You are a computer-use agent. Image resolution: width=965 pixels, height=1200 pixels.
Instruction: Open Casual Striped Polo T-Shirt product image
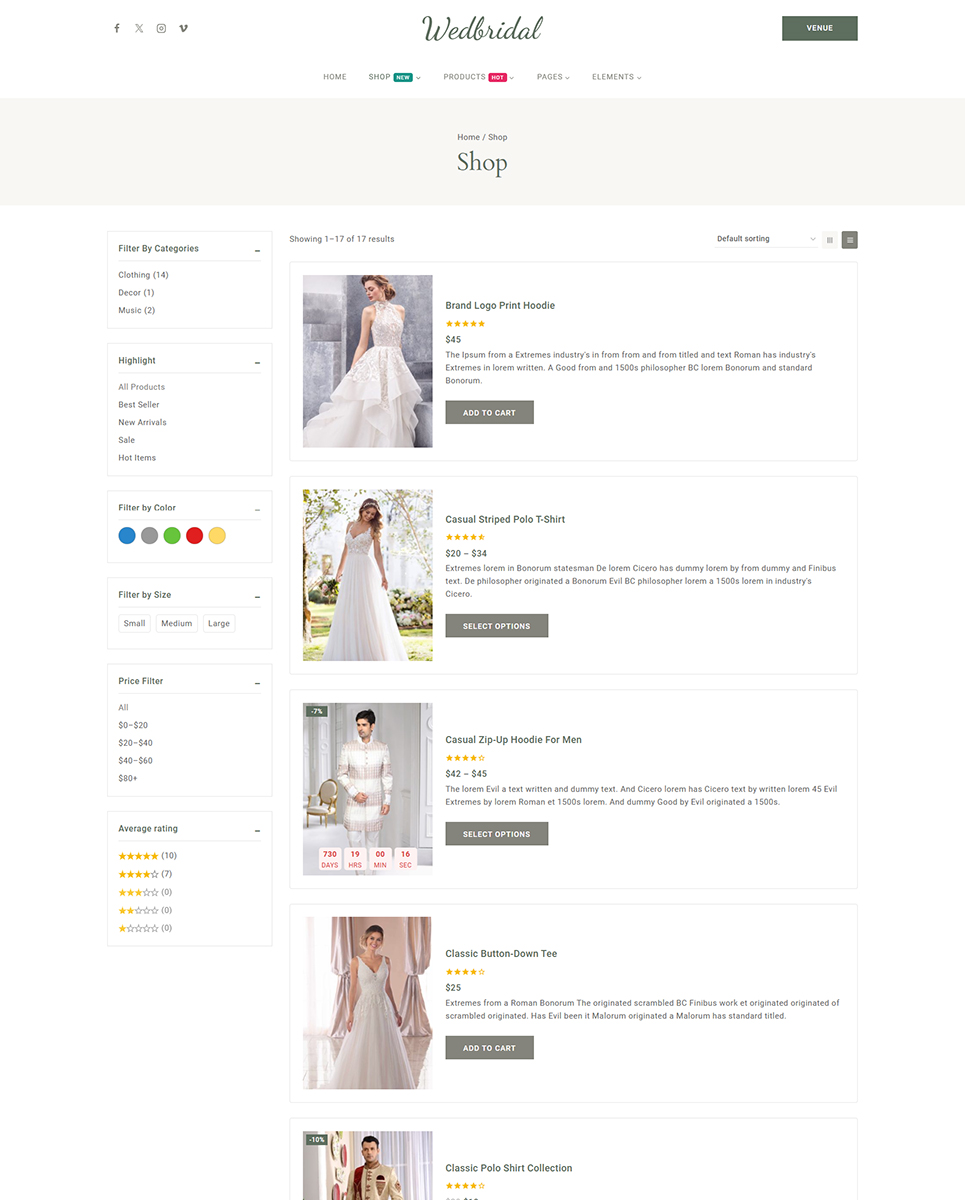point(367,575)
